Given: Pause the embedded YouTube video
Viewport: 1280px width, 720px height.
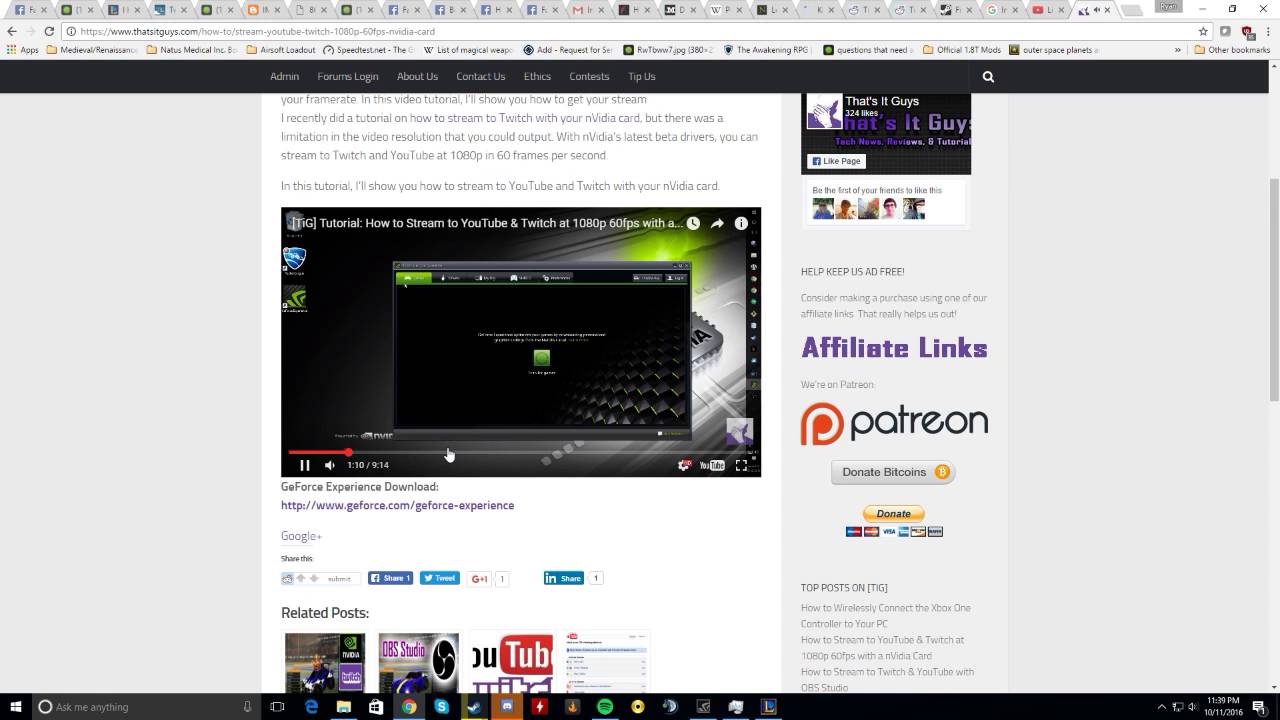Looking at the screenshot, I should point(305,465).
